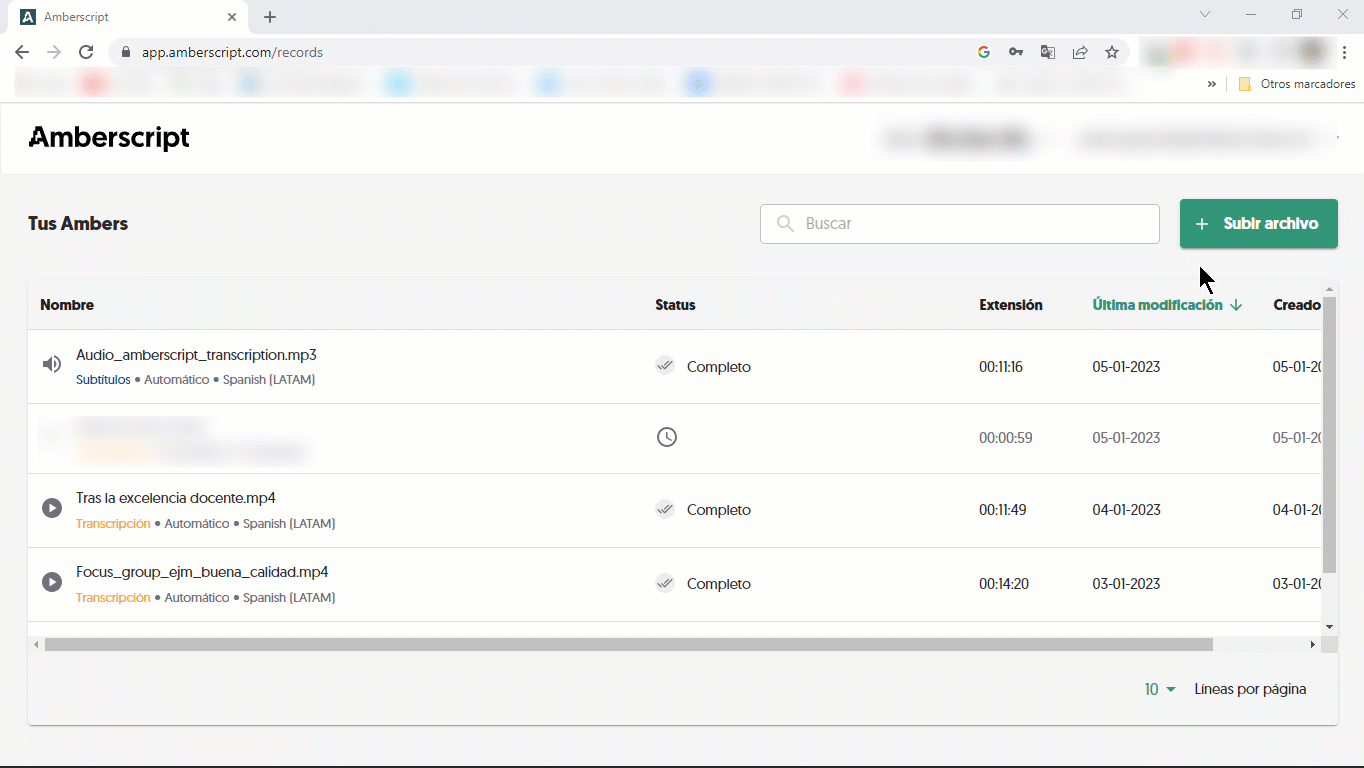Click the translate page icon
1364x768 pixels.
tap(1048, 52)
